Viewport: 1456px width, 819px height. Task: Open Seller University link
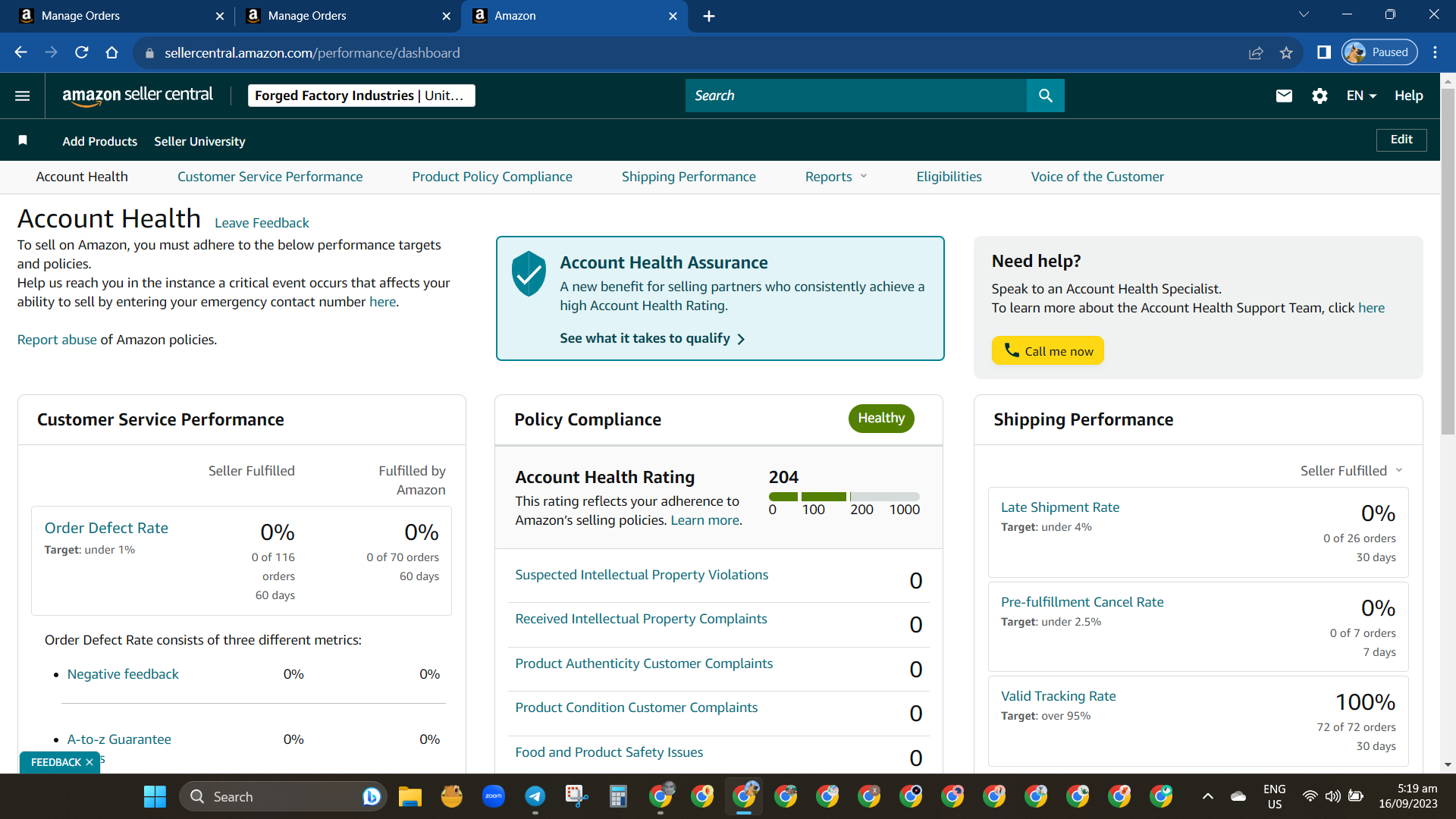tap(199, 141)
